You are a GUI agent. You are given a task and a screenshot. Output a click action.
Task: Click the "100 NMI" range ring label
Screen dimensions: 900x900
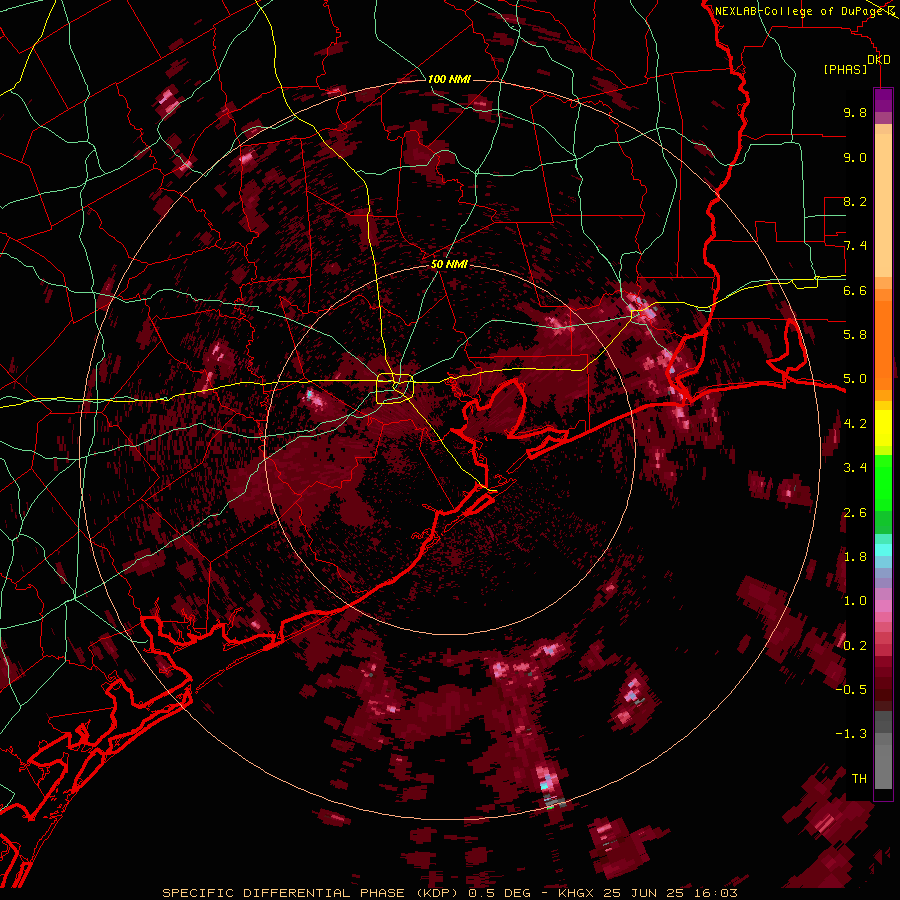coord(449,79)
